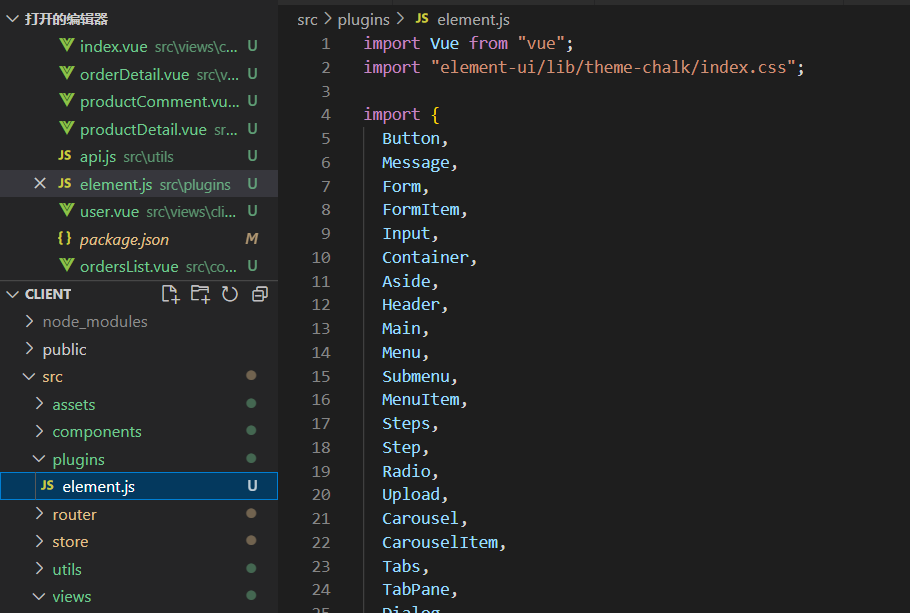910x613 pixels.
Task: Expand the store folder
Action: click(39, 541)
